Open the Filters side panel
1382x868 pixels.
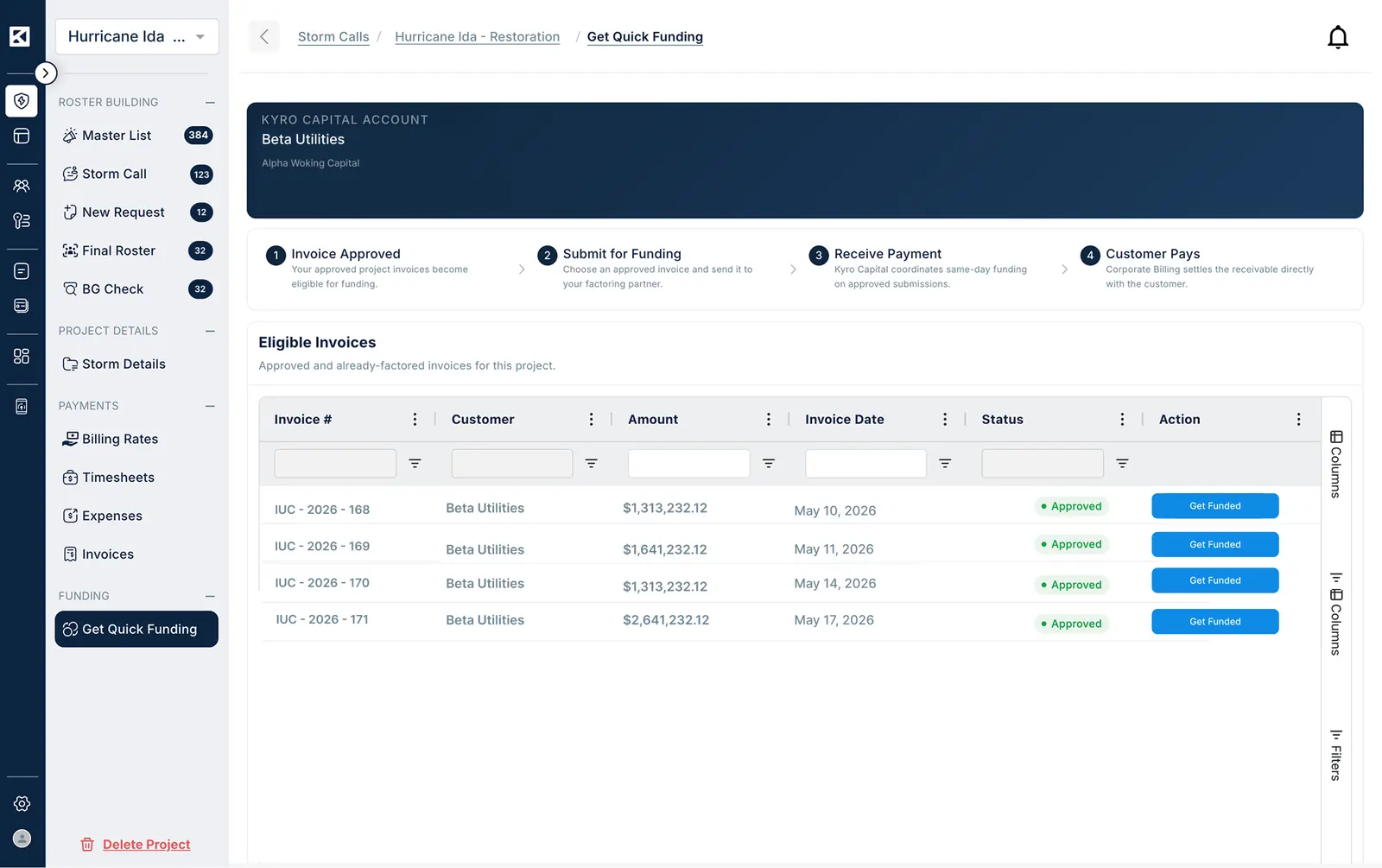tap(1335, 755)
